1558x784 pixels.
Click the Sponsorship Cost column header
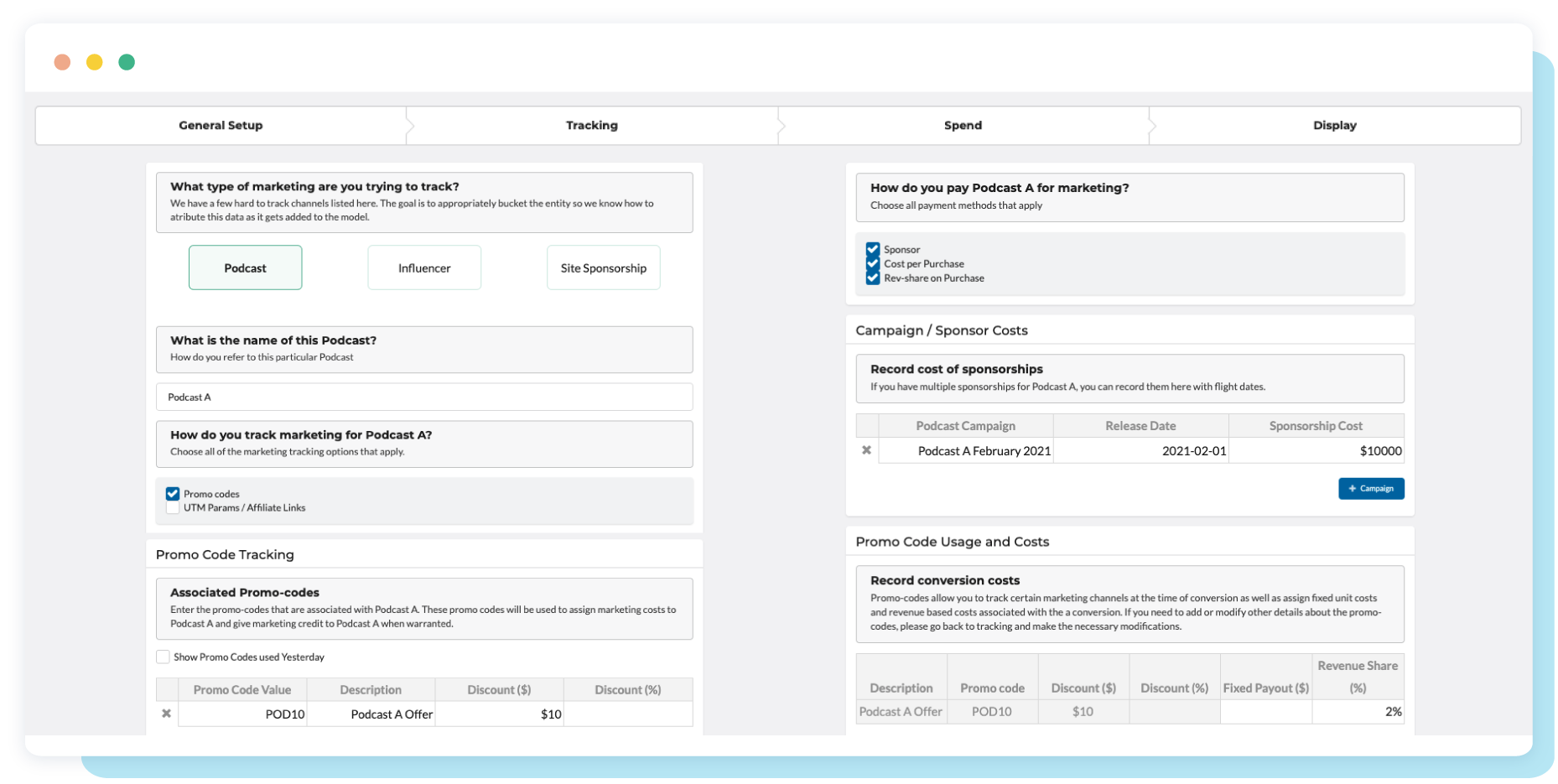click(1317, 425)
